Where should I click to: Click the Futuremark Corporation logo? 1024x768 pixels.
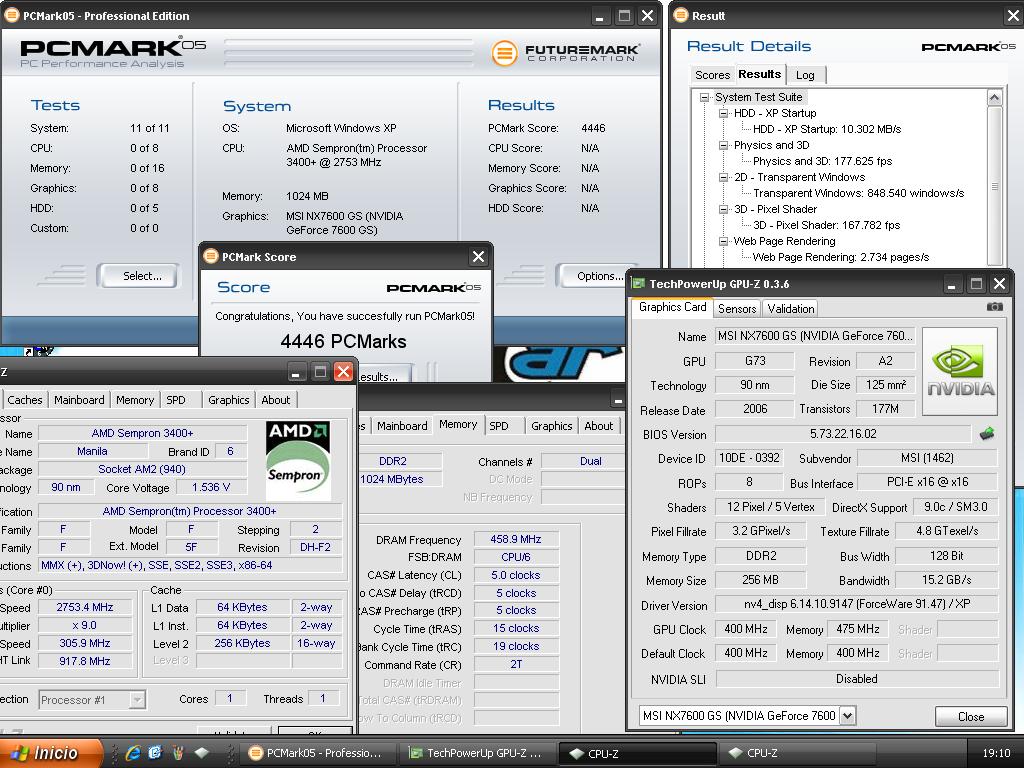566,52
